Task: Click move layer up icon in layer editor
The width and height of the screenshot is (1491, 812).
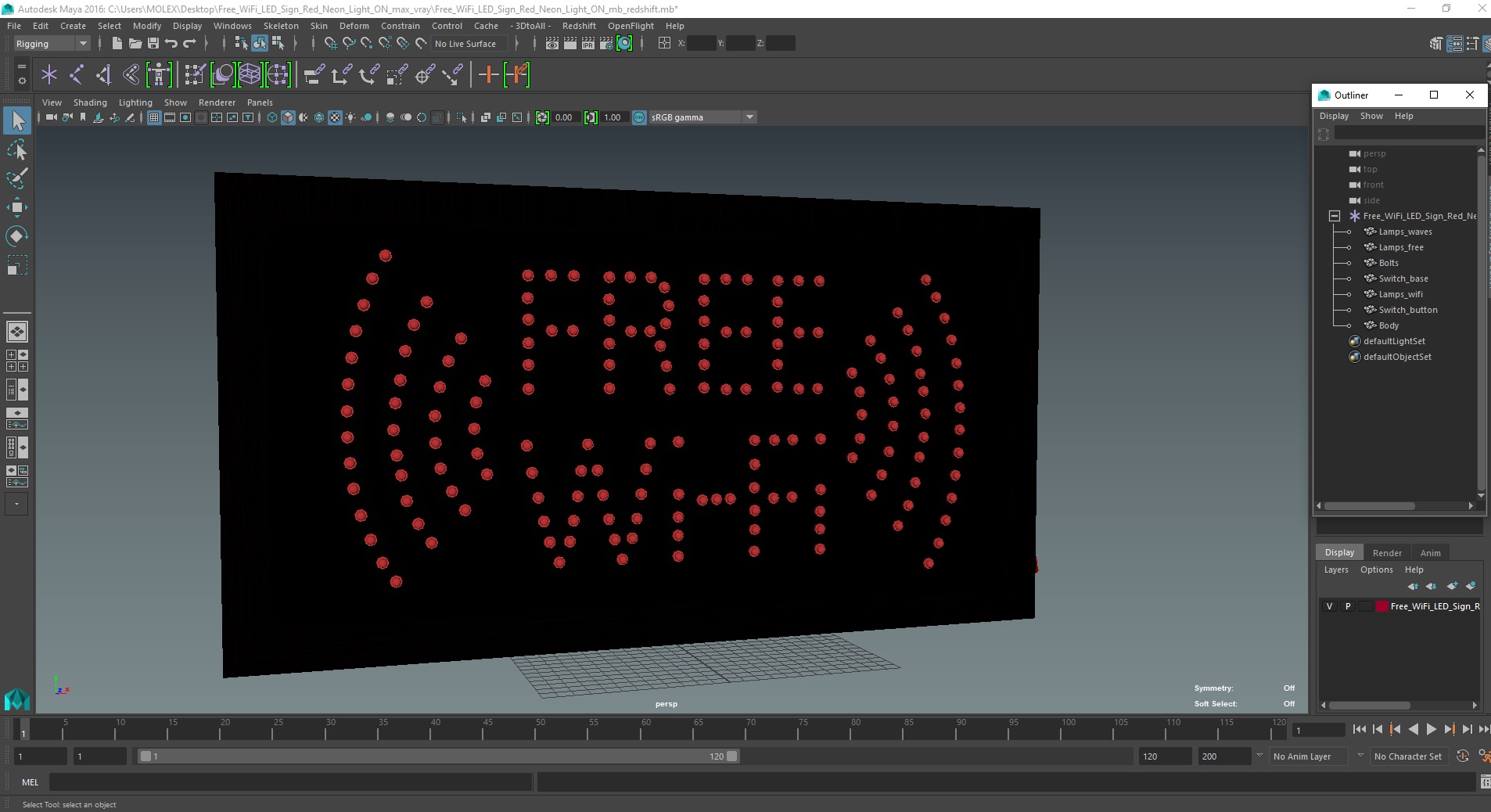Action: coord(1413,586)
